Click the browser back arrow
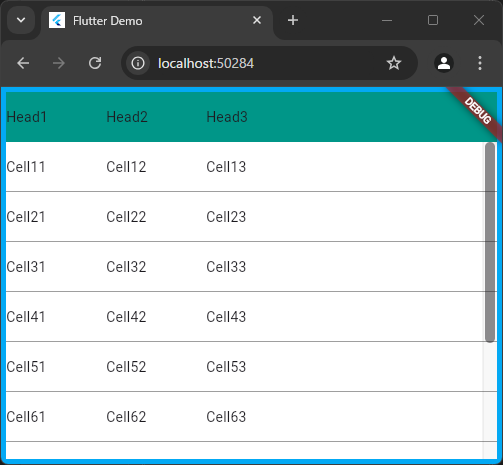This screenshot has width=503, height=465. pyautogui.click(x=23, y=63)
